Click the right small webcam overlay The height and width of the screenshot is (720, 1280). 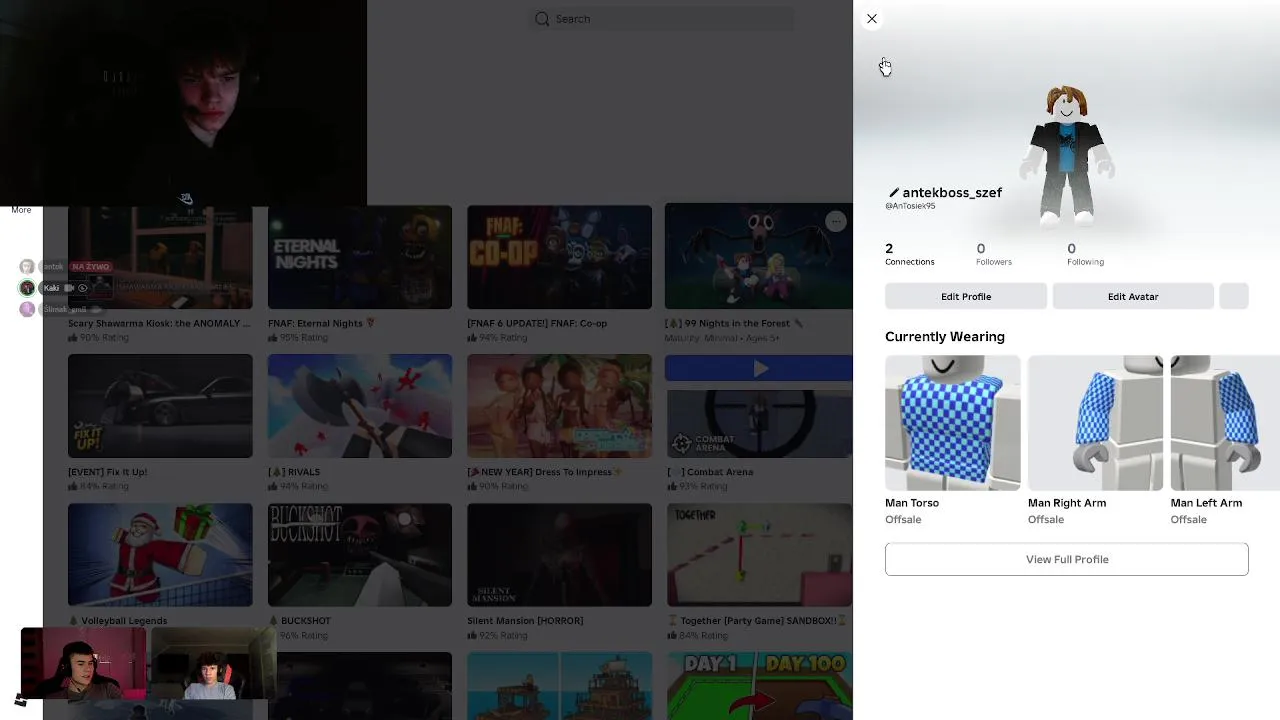[213, 665]
